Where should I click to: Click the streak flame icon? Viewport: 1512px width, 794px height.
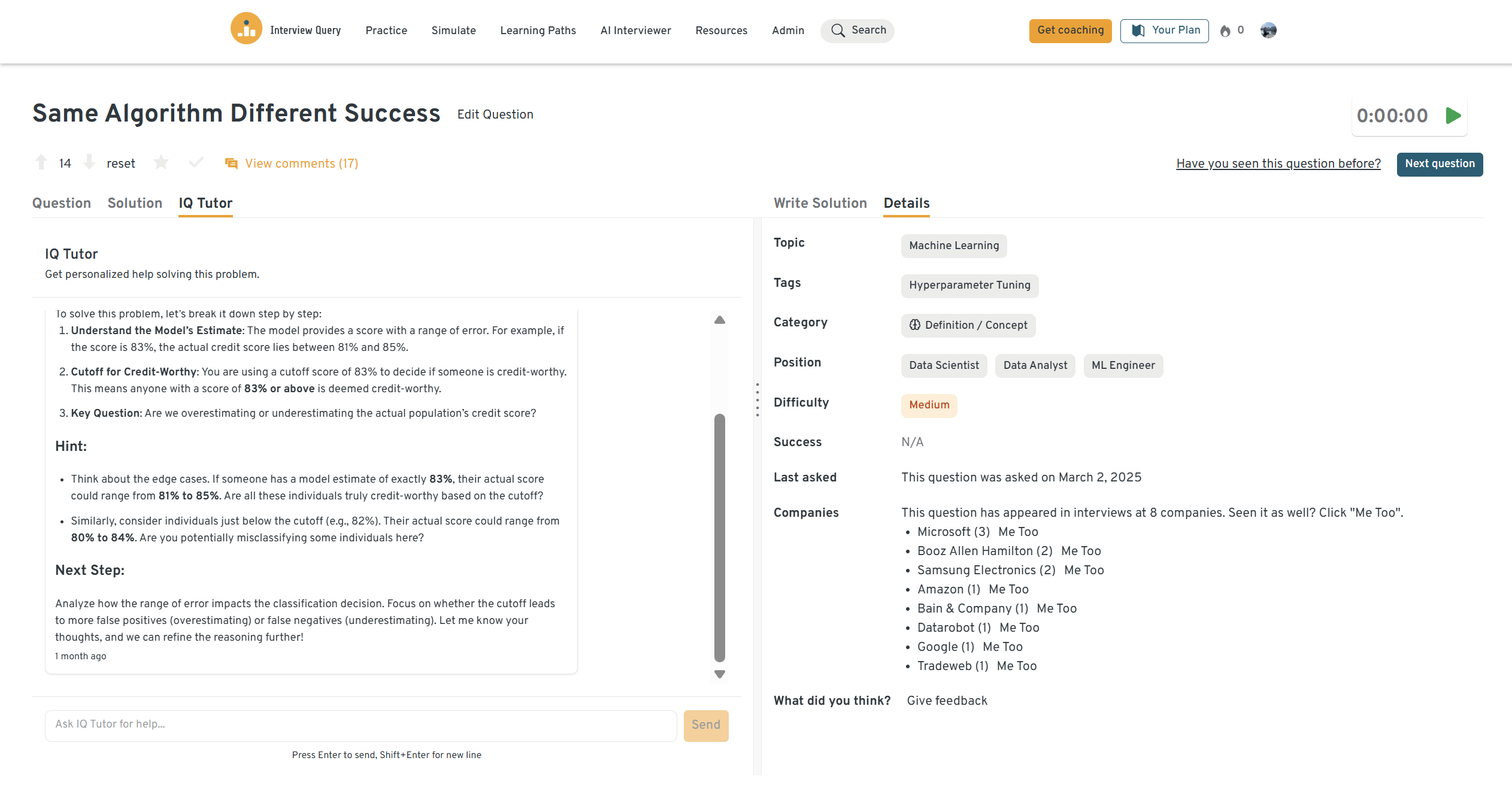point(1225,31)
